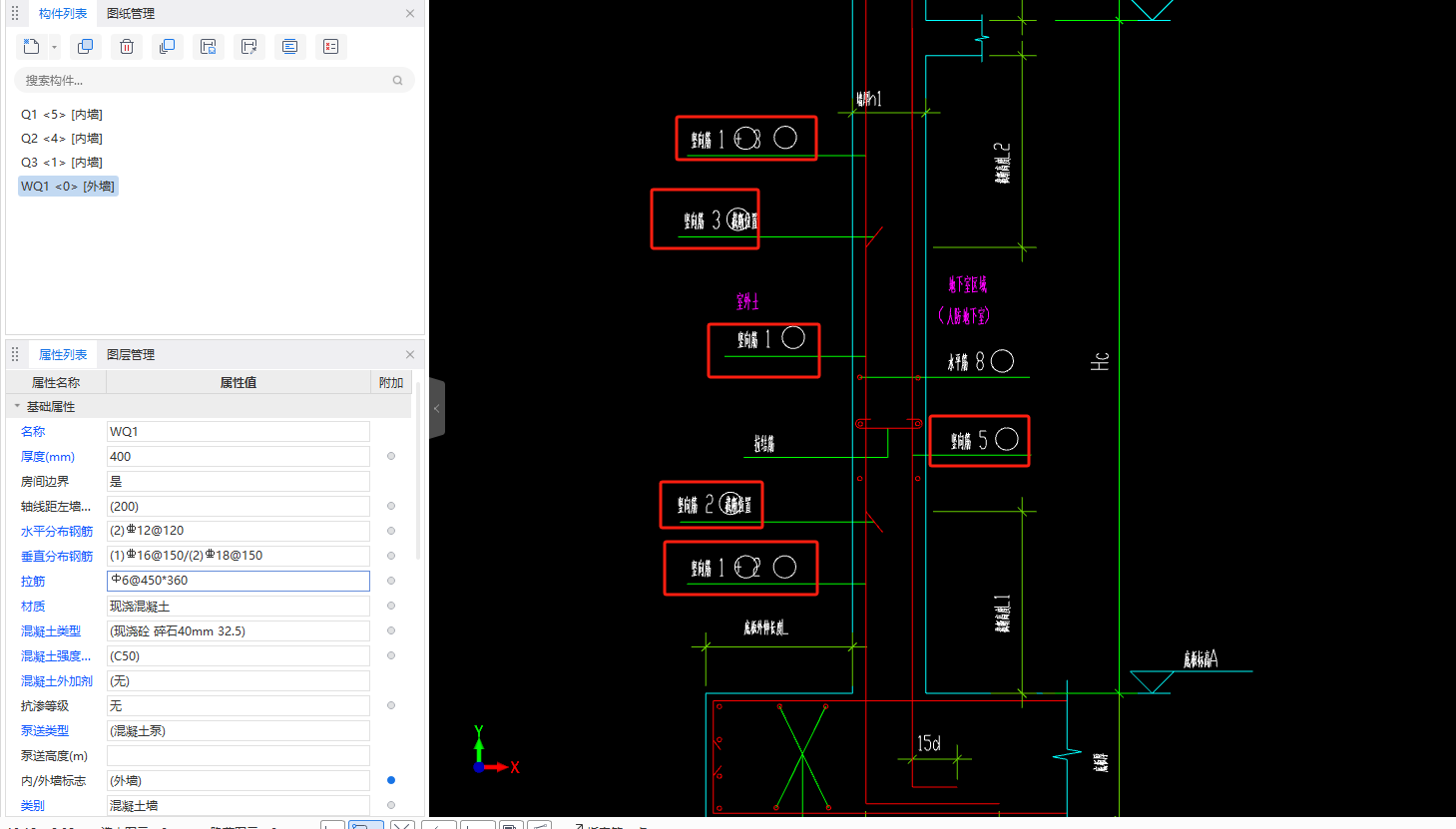Open the 内/外墙标志 value (外墙)
The width and height of the screenshot is (1456, 829).
coord(239,780)
